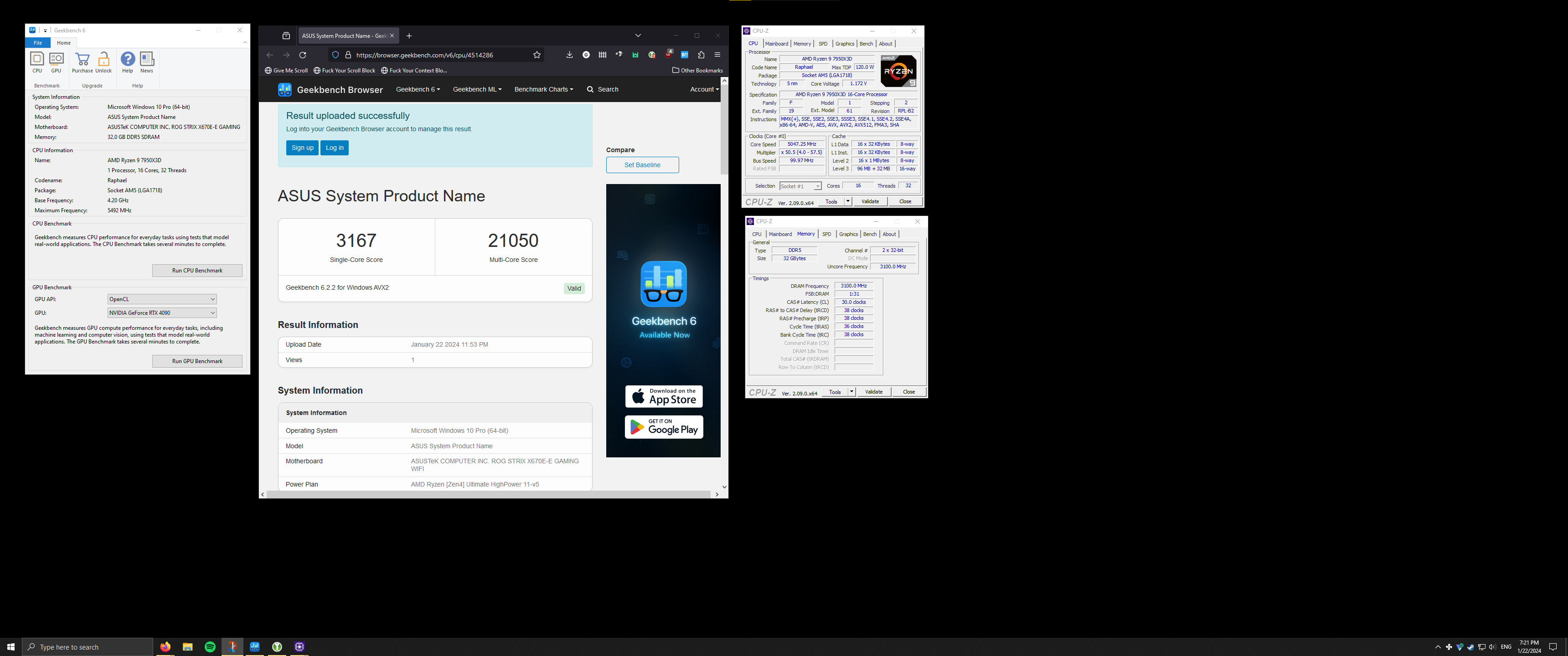This screenshot has width=1568, height=656.
Task: Select the Home ribbon tab in Geekbench 6
Action: pos(64,43)
